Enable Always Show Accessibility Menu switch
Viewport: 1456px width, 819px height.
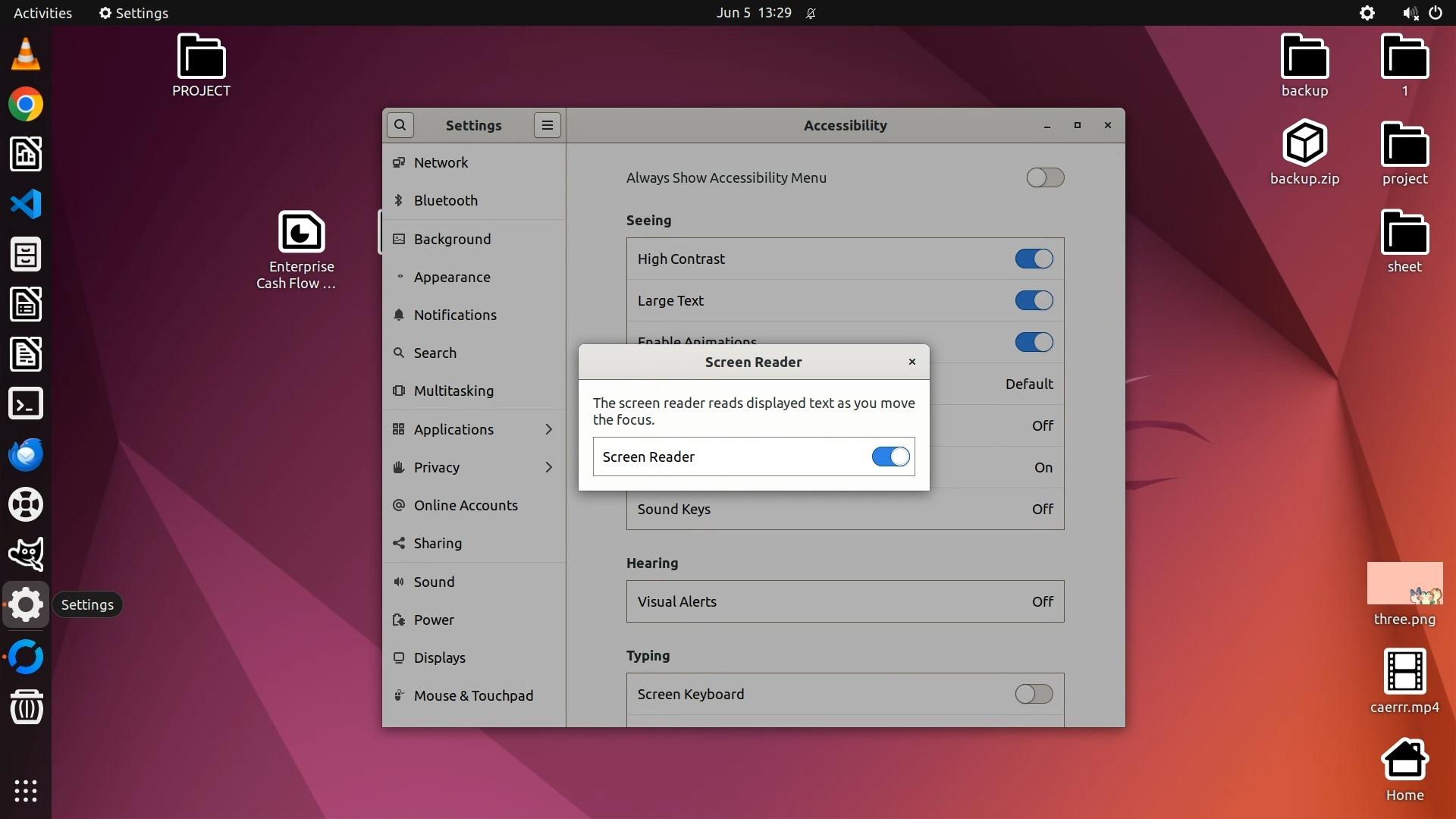click(x=1045, y=177)
